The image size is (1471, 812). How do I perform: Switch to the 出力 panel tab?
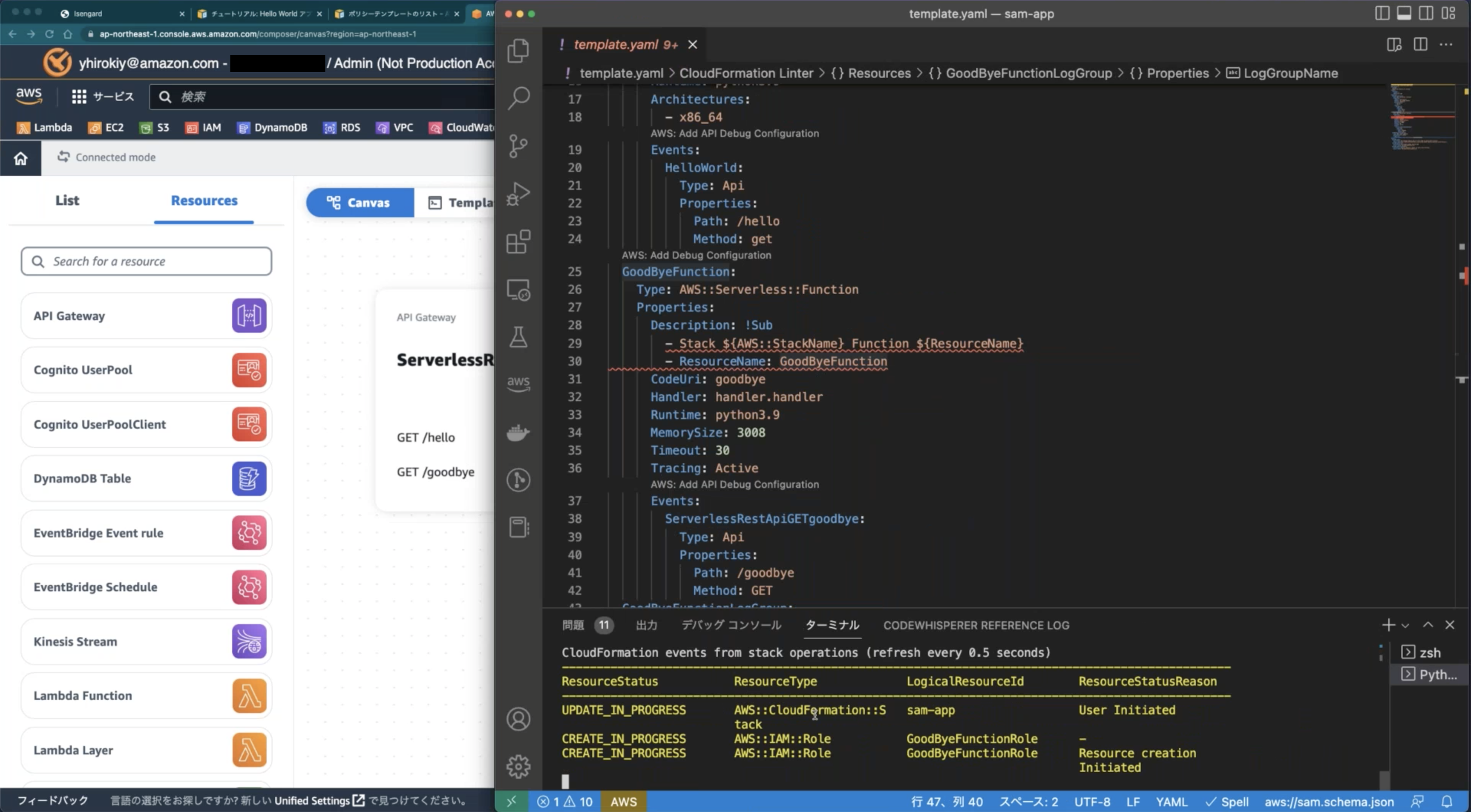(x=647, y=625)
